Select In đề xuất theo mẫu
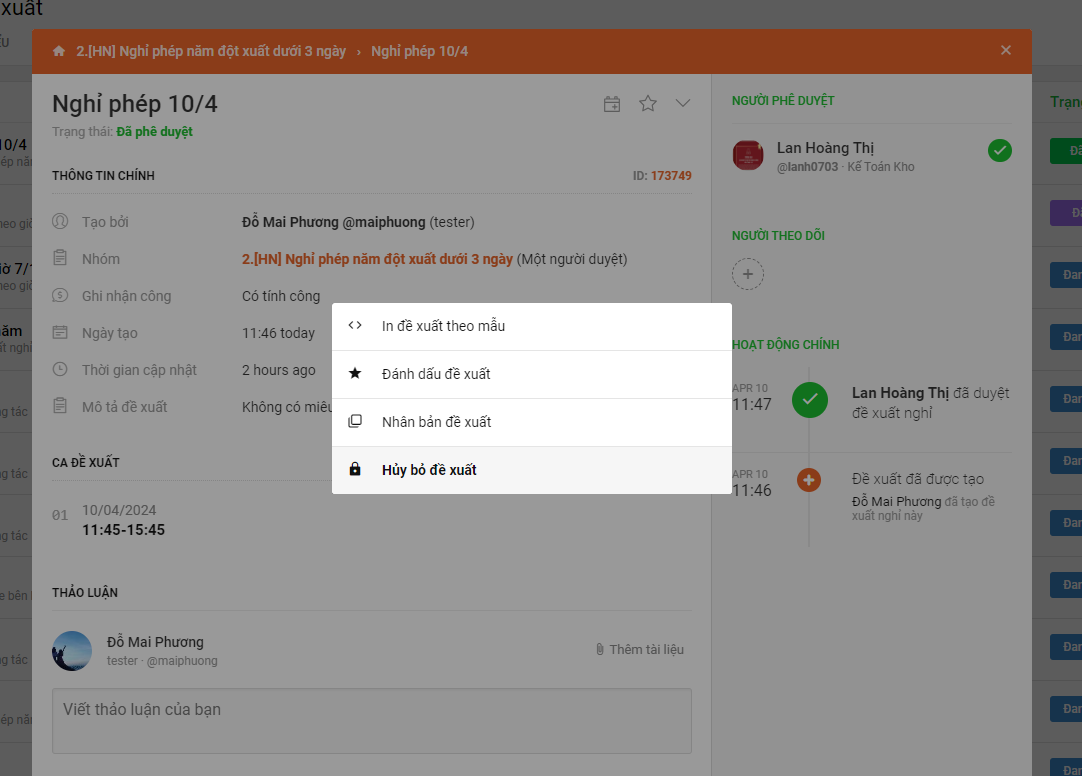The height and width of the screenshot is (776, 1082). tap(531, 326)
